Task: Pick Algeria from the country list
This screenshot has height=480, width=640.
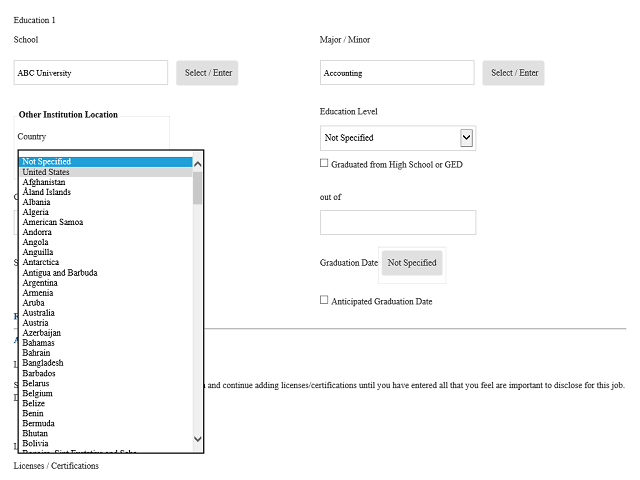Action: pyautogui.click(x=106, y=212)
